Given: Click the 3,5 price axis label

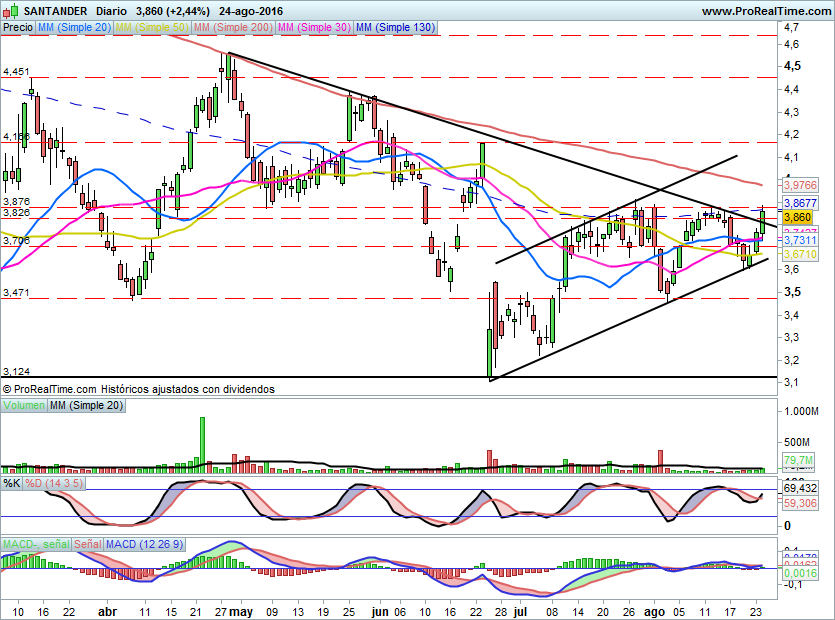Looking at the screenshot, I should point(792,292).
